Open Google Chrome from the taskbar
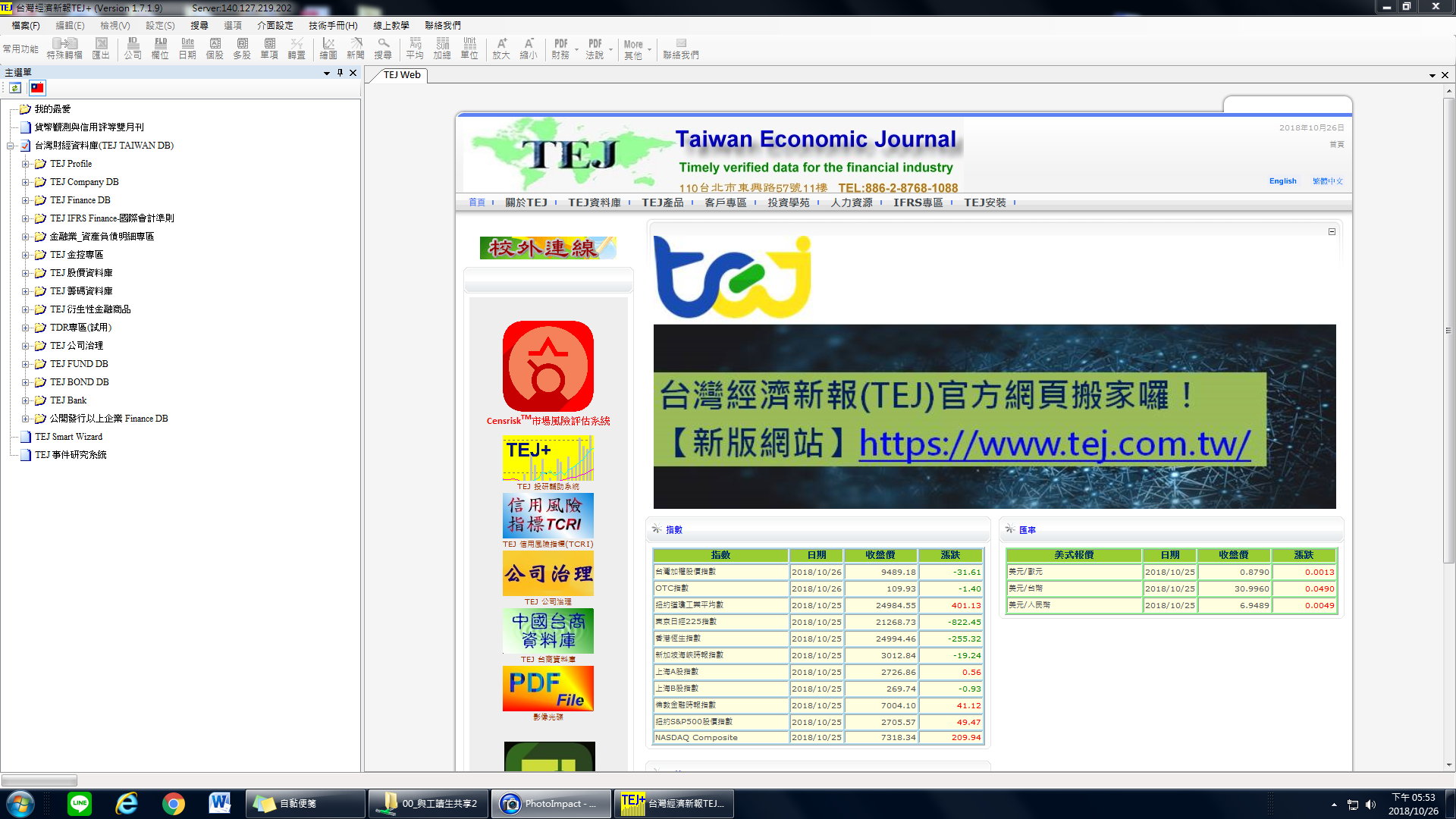1456x819 pixels. pyautogui.click(x=174, y=803)
